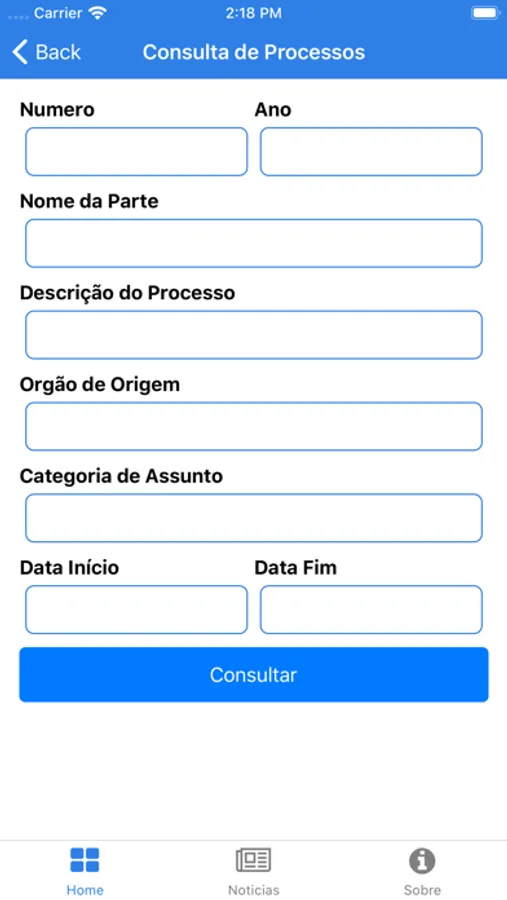Open the Categoria de Assunto field
The image size is (507, 900).
coord(254,518)
